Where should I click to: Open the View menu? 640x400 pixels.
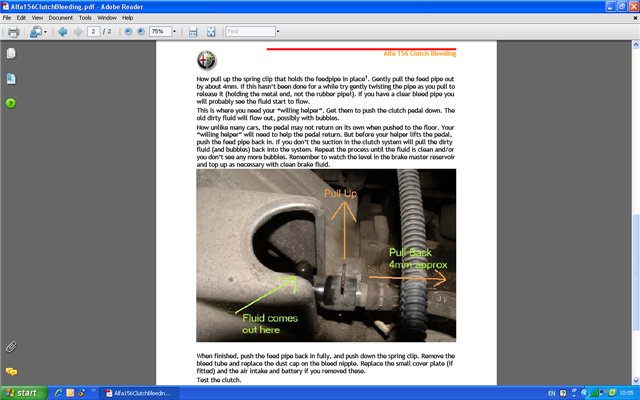click(38, 18)
